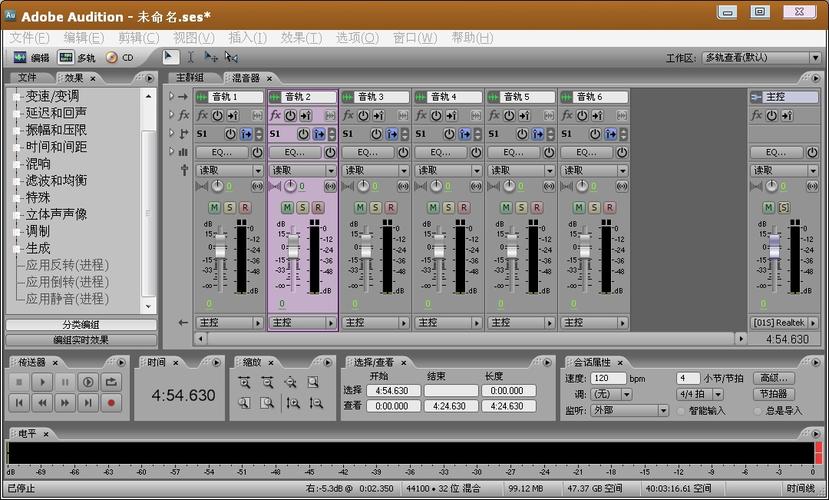Arm 音轨 3 for recording with R
The image size is (829, 500).
391,207
